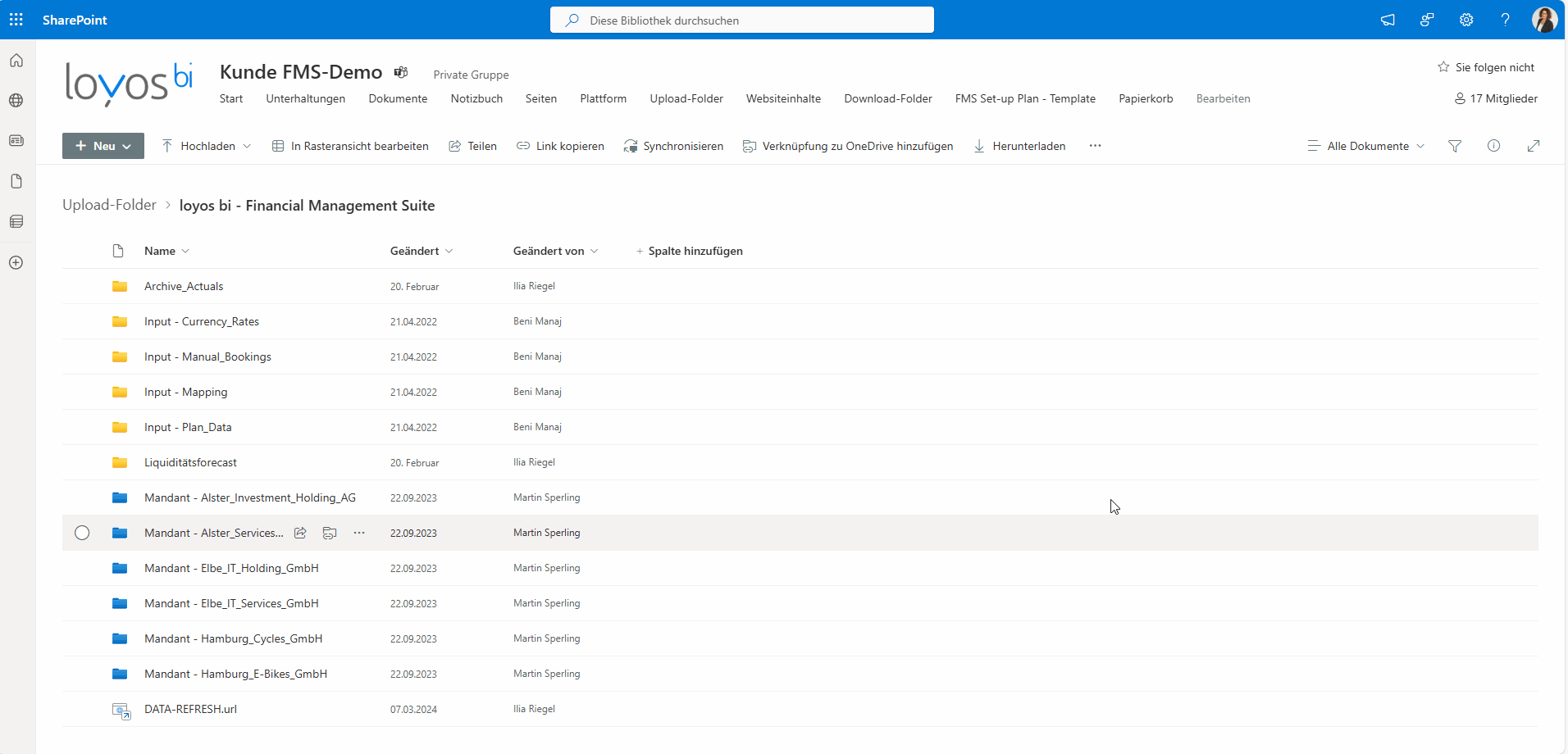The image size is (1568, 754).
Task: Expand content to full screen icon
Action: (x=1534, y=146)
